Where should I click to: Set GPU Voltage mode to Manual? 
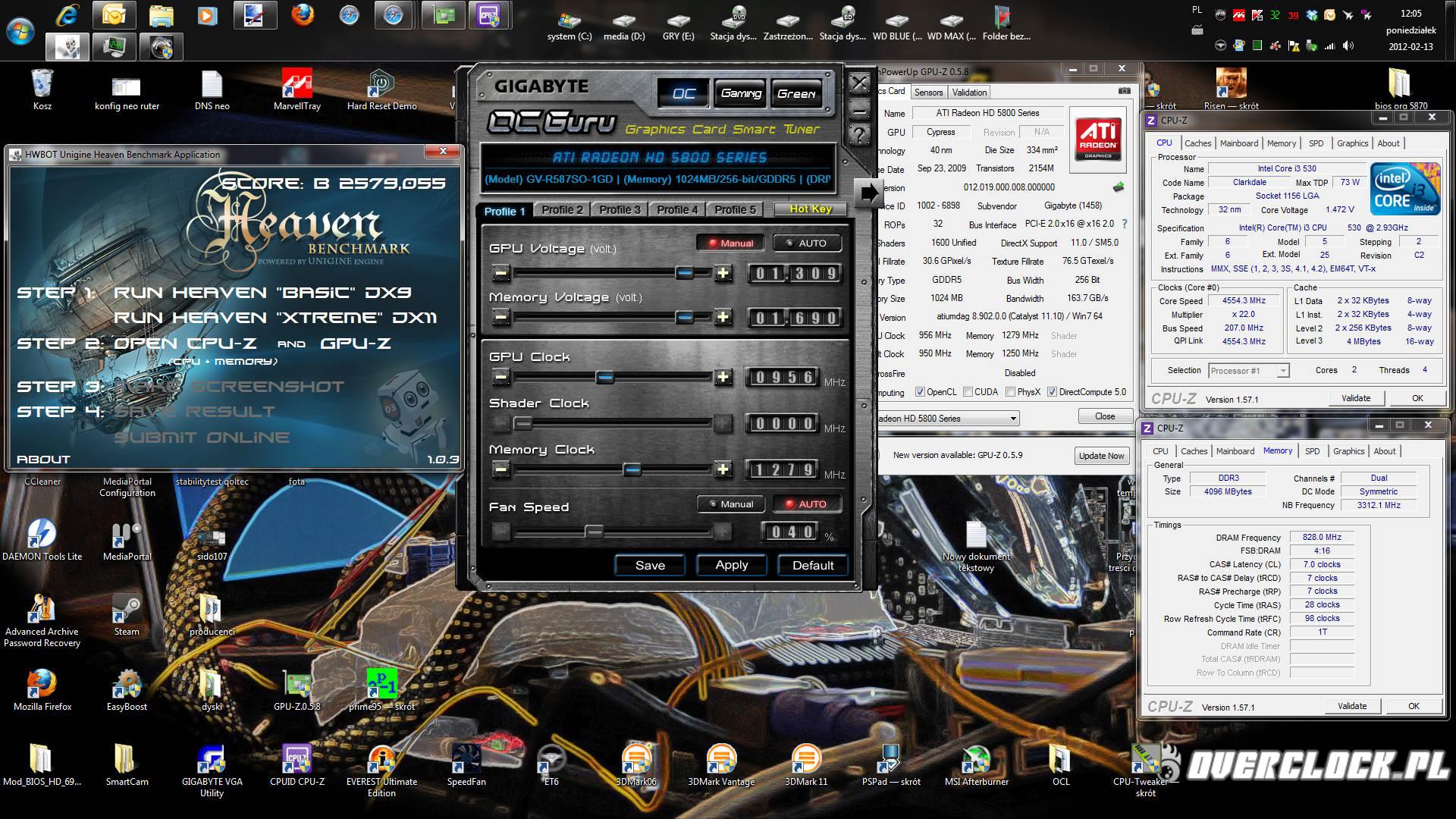click(730, 243)
